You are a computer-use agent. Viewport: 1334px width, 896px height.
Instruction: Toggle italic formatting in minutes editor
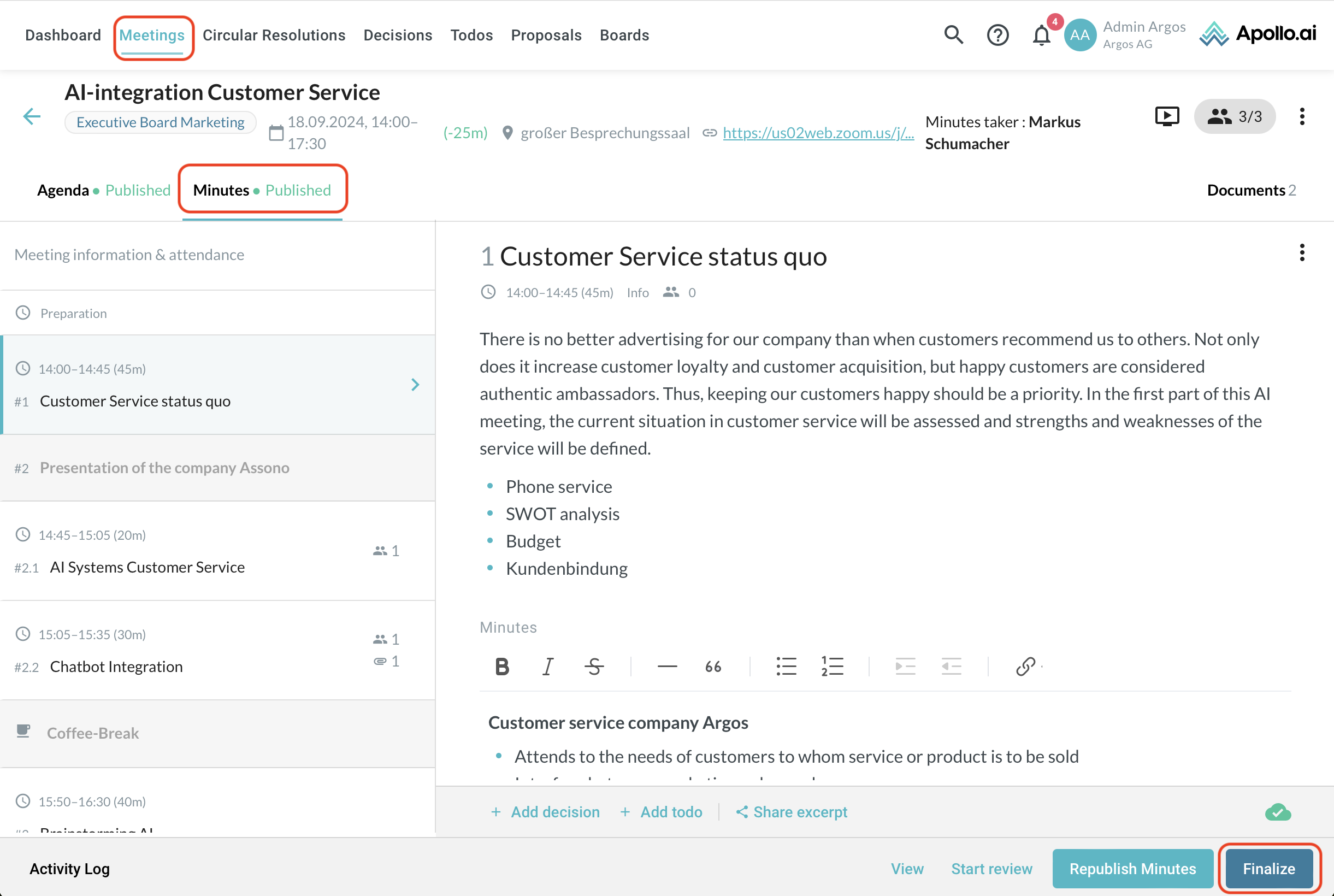click(547, 667)
